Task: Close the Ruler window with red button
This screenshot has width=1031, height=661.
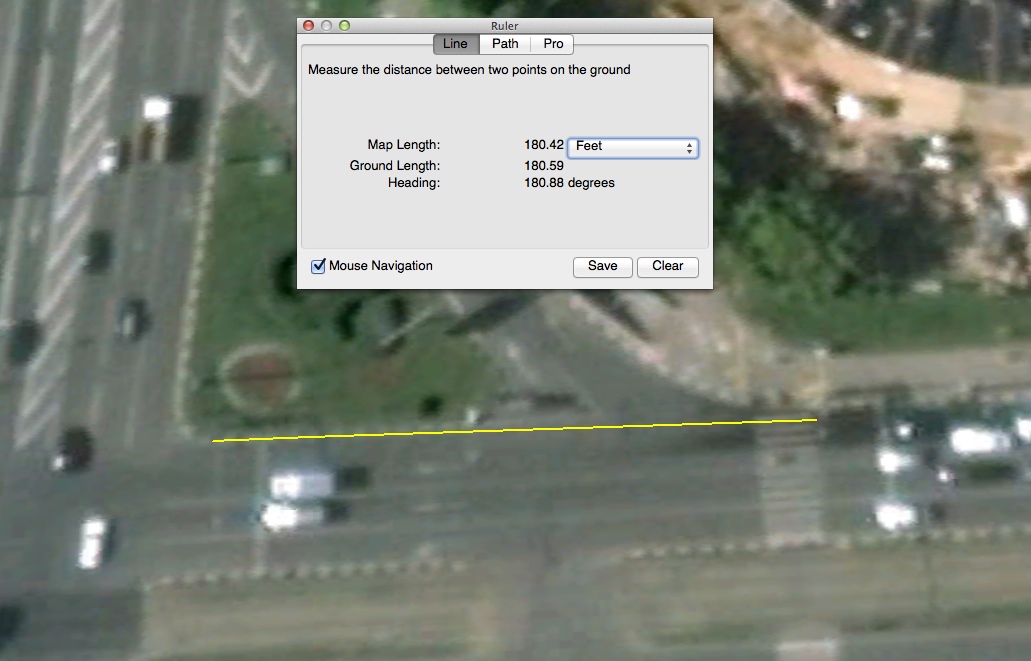Action: click(309, 26)
